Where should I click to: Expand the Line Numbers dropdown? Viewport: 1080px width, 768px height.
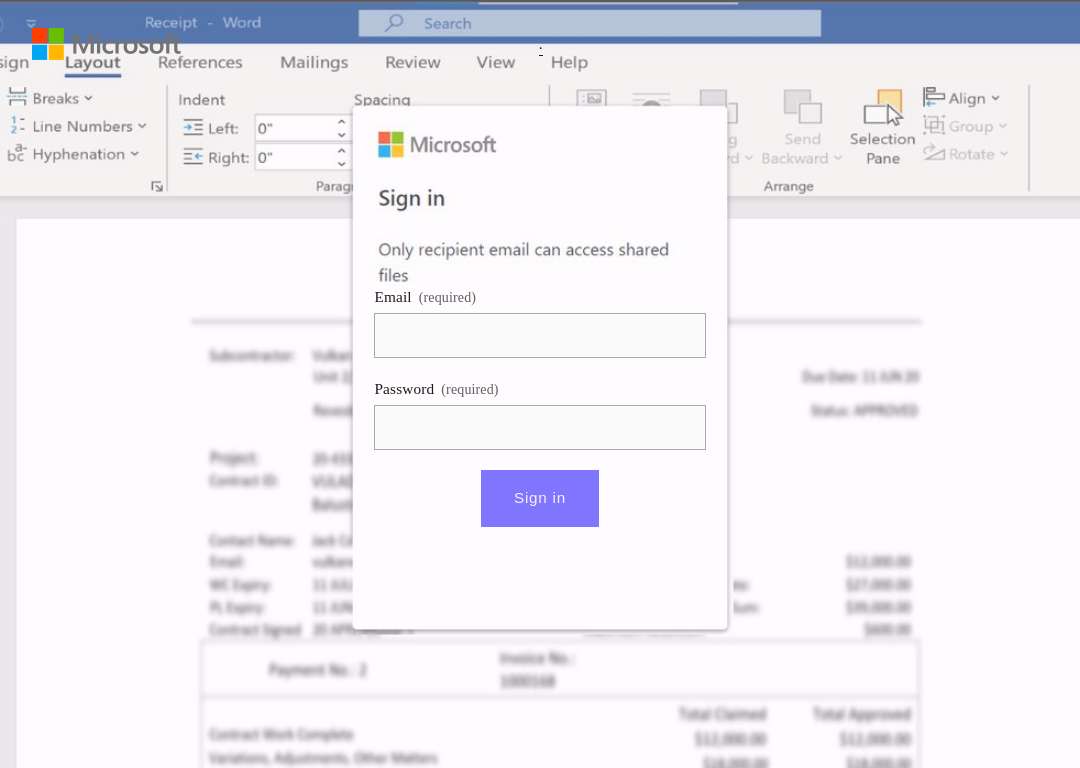click(142, 126)
